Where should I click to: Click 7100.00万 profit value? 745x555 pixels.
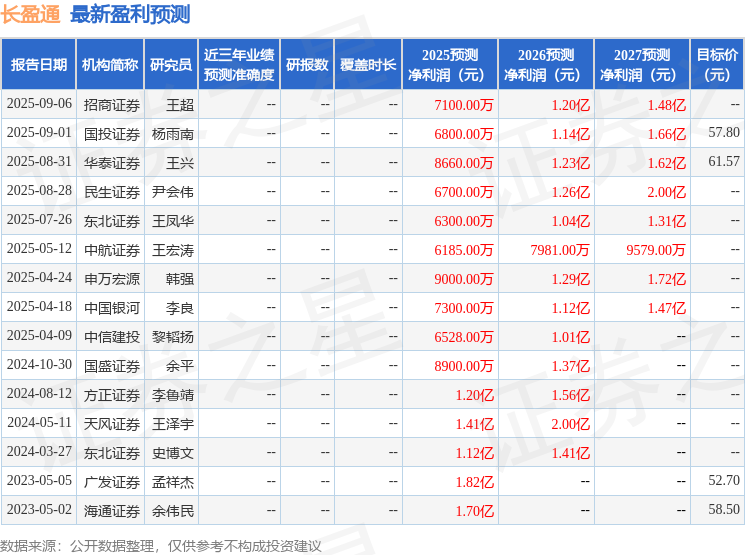click(464, 105)
